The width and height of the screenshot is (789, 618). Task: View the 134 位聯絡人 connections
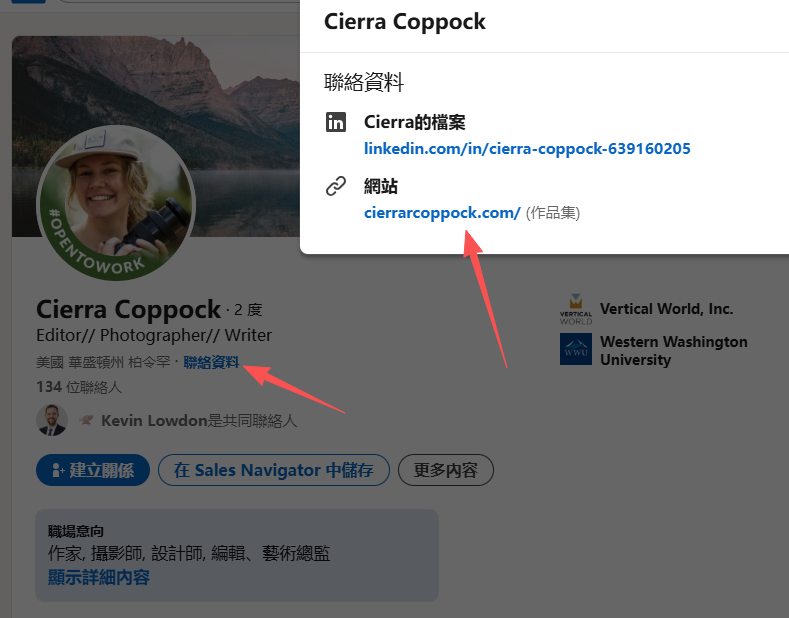pyautogui.click(x=79, y=387)
